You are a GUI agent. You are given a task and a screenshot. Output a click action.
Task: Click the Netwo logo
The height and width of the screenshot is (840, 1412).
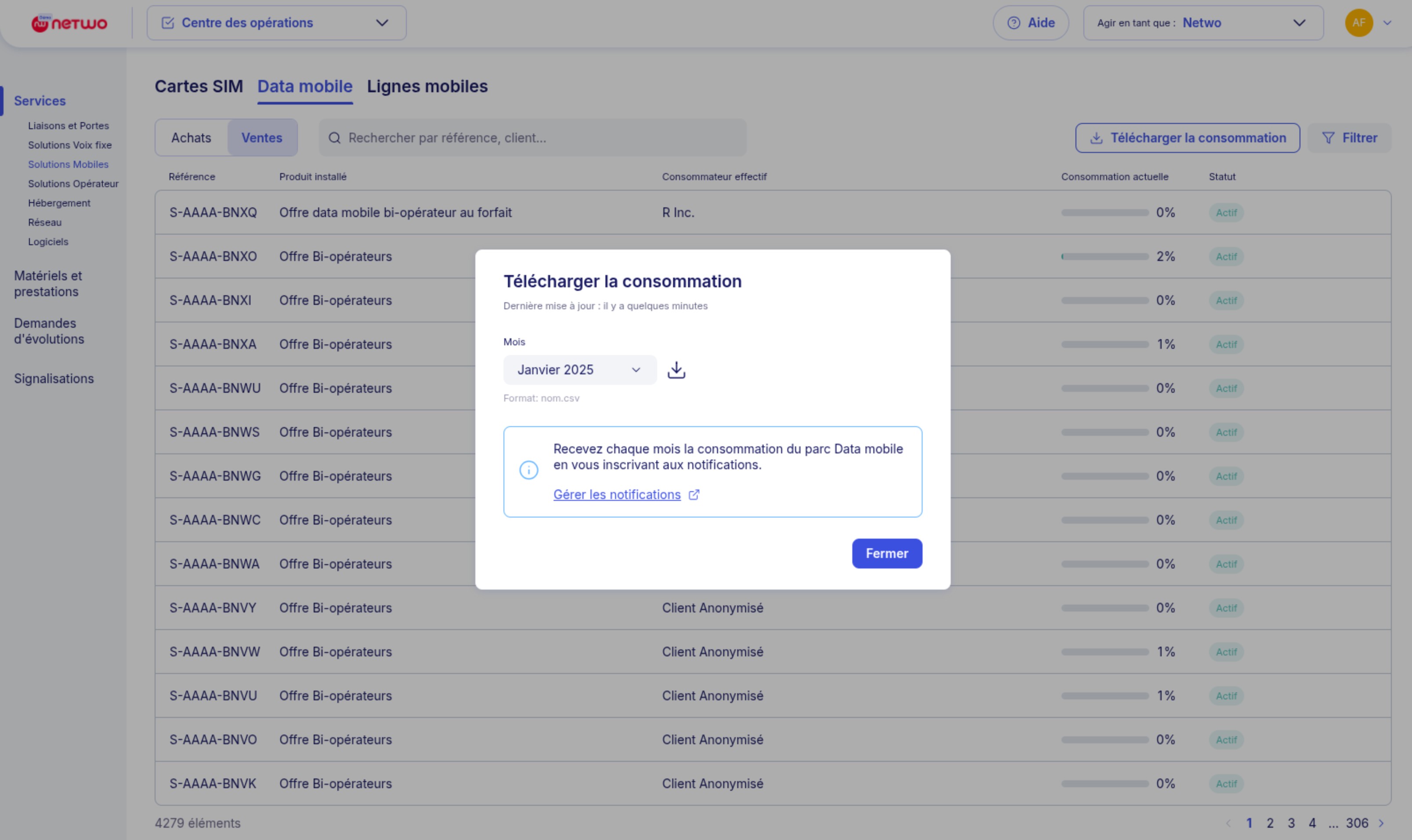pyautogui.click(x=69, y=23)
